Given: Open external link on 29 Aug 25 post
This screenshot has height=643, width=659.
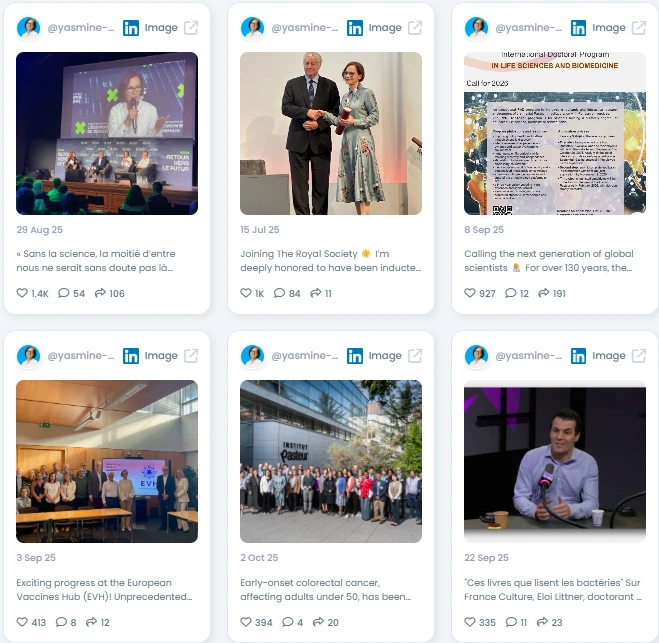Looking at the screenshot, I should coord(191,28).
